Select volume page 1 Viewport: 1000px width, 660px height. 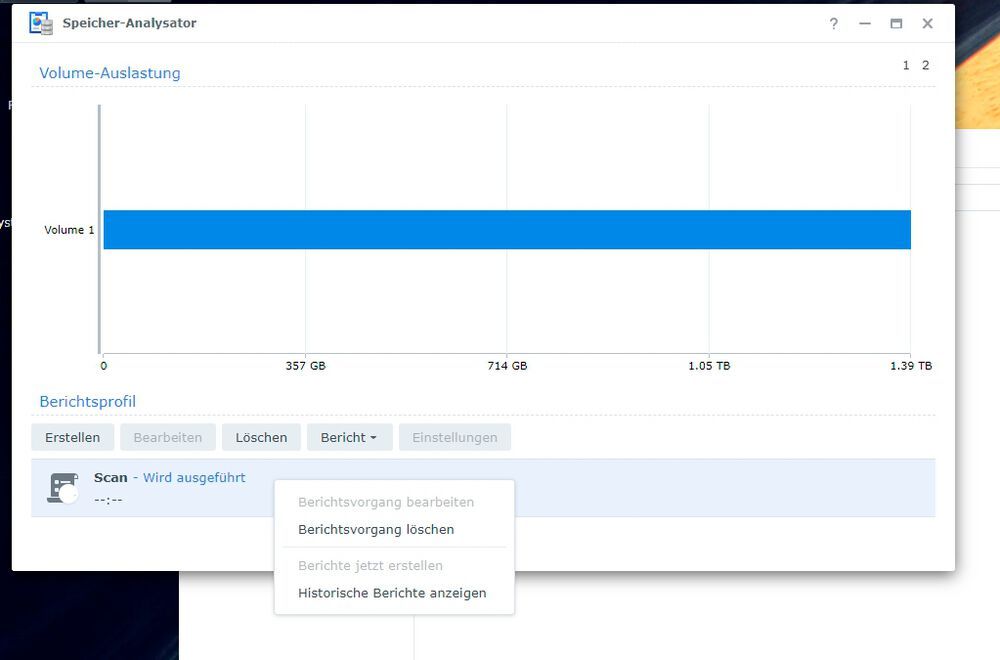[x=905, y=64]
